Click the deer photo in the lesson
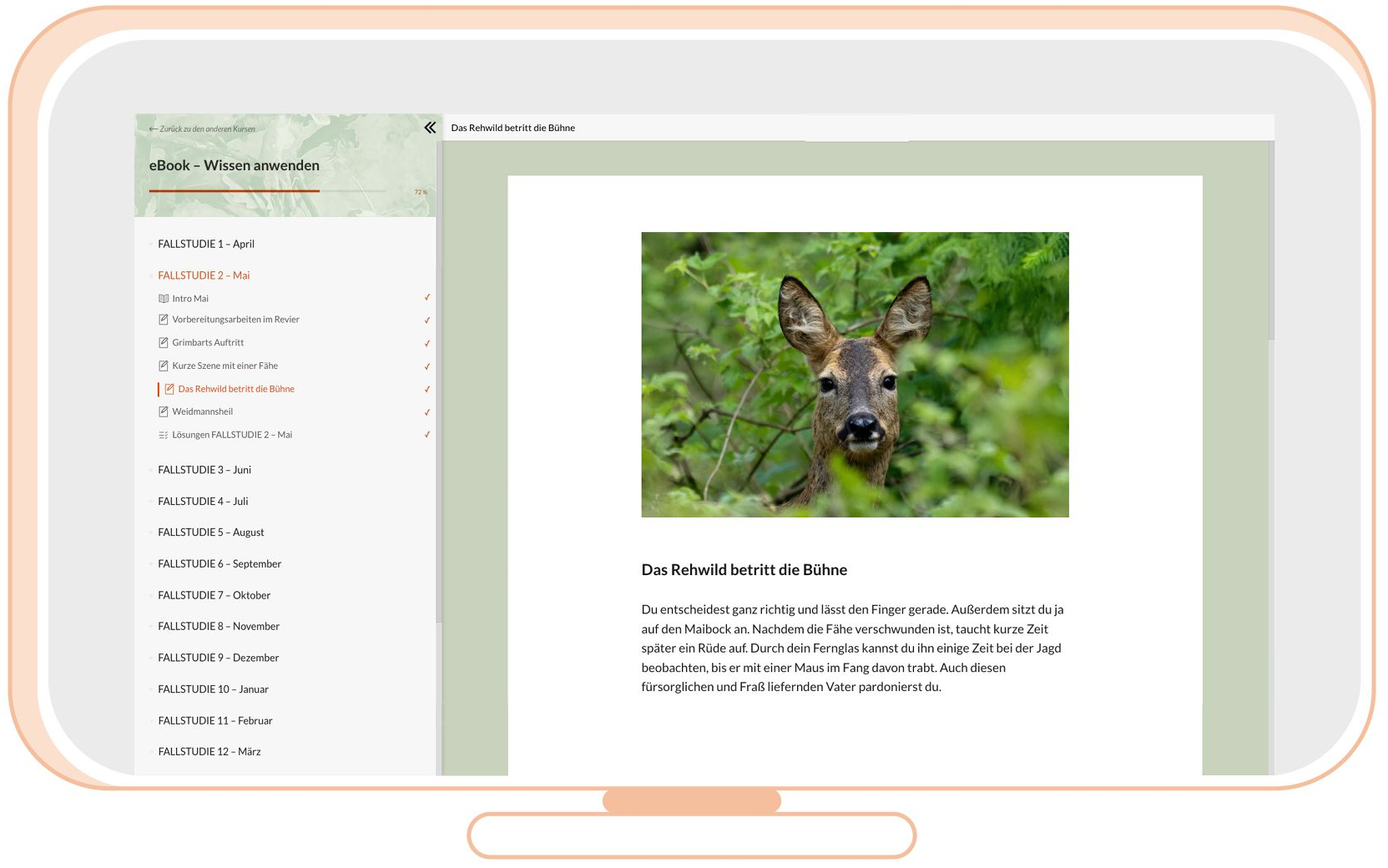Image resolution: width=1388 pixels, height=868 pixels. (855, 375)
